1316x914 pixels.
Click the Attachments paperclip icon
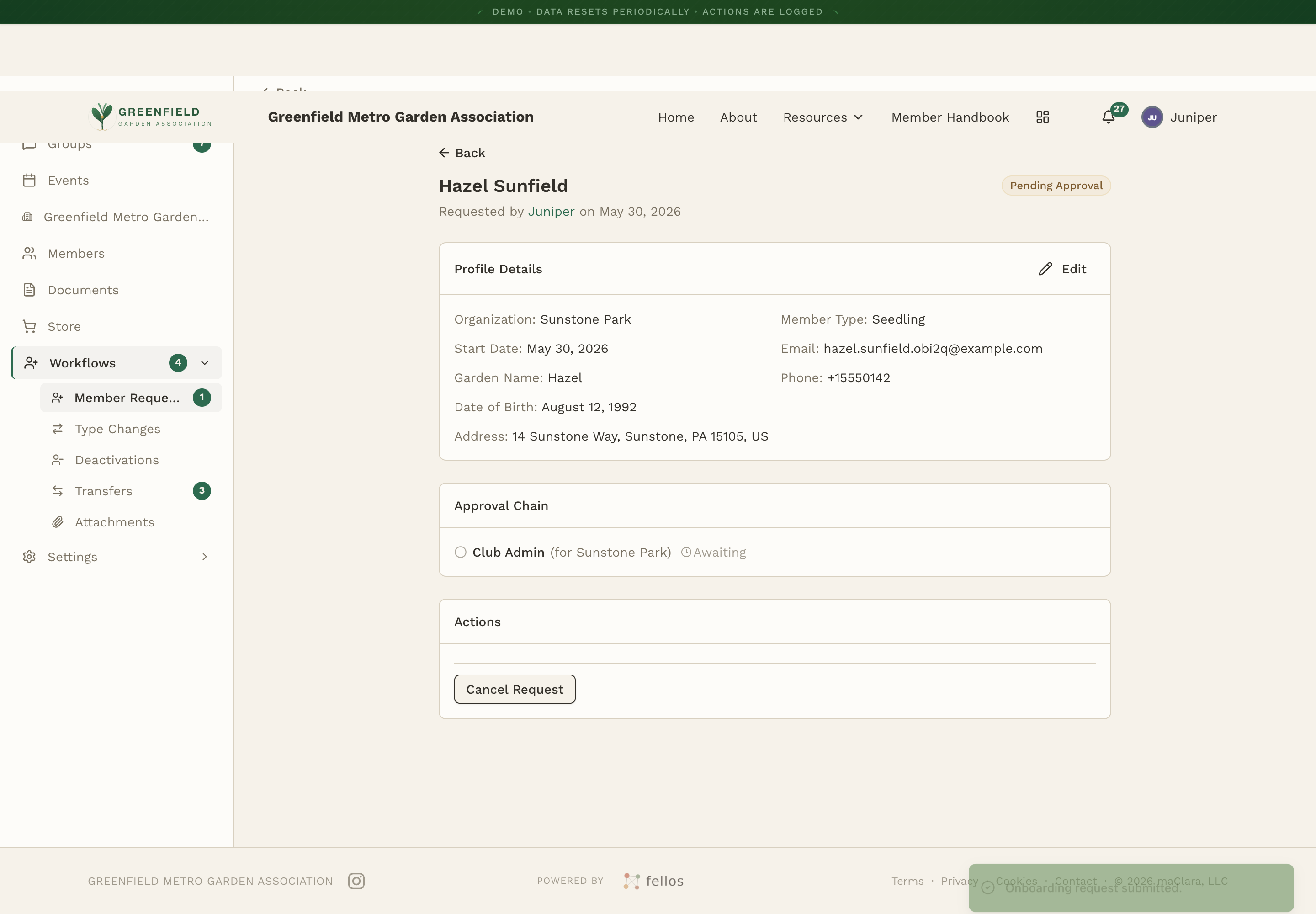57,522
